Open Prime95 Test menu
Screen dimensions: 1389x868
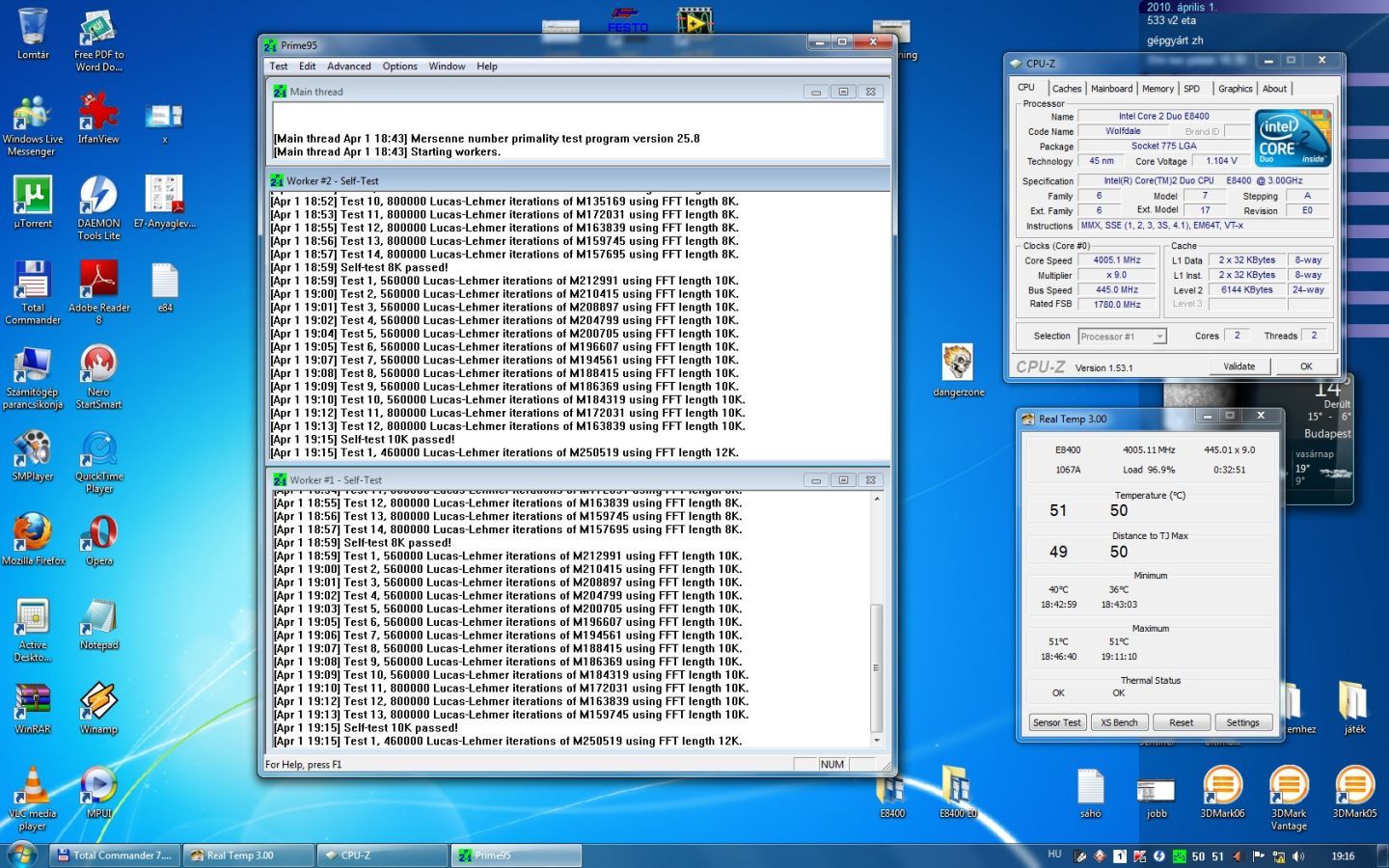point(279,67)
